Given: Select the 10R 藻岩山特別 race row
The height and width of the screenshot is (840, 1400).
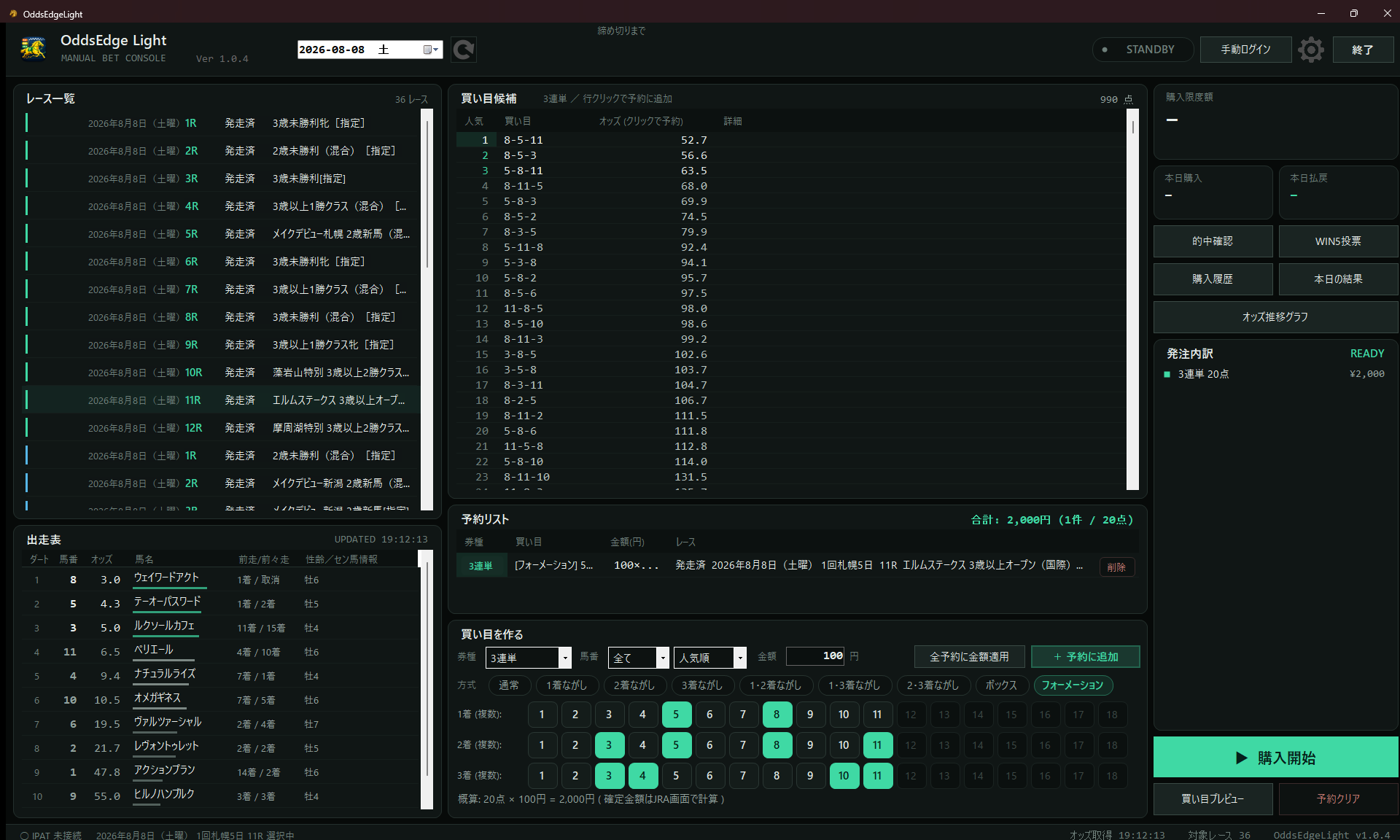Looking at the screenshot, I should tap(222, 373).
